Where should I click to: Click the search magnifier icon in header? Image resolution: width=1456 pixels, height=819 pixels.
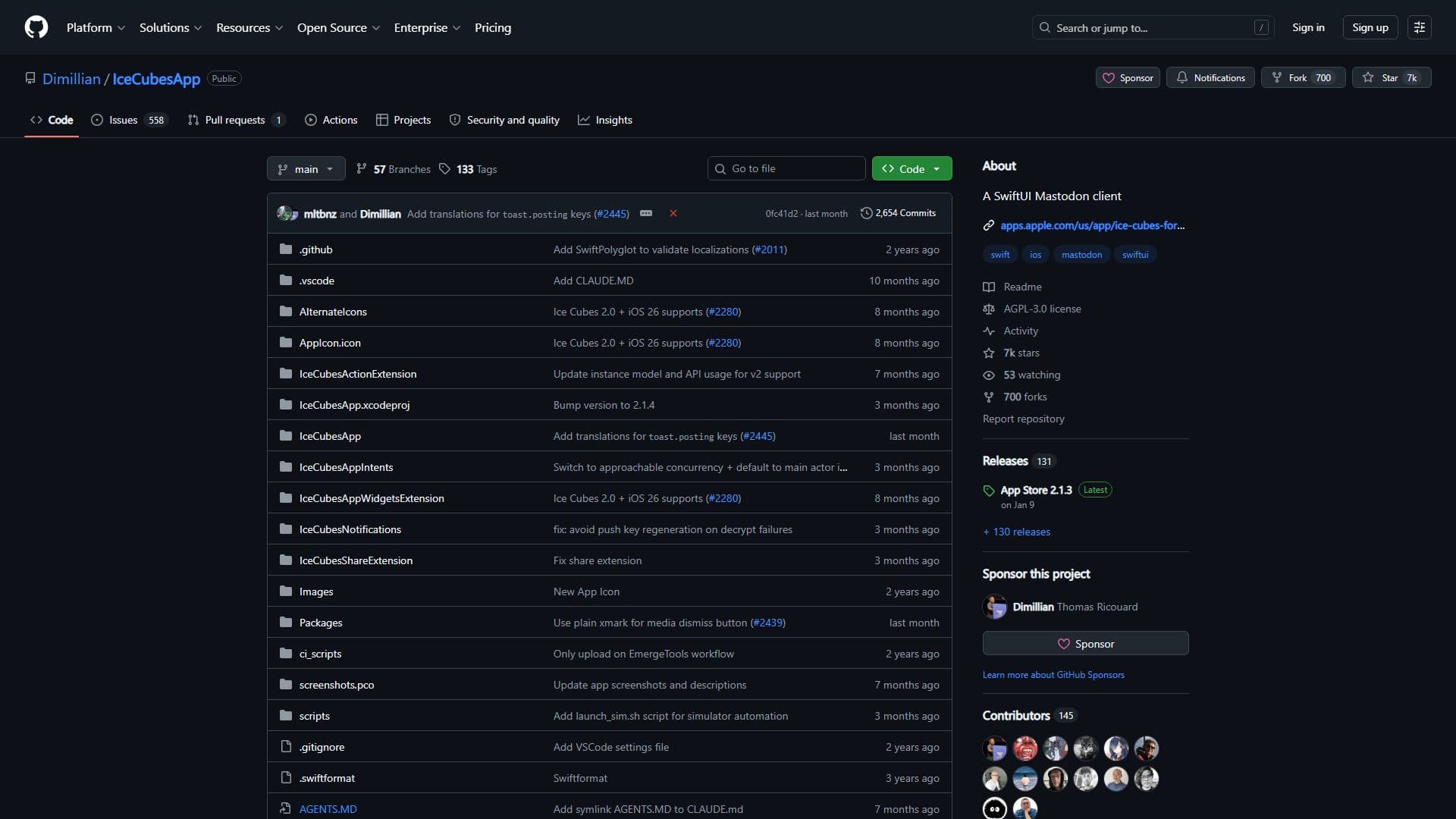click(1045, 27)
